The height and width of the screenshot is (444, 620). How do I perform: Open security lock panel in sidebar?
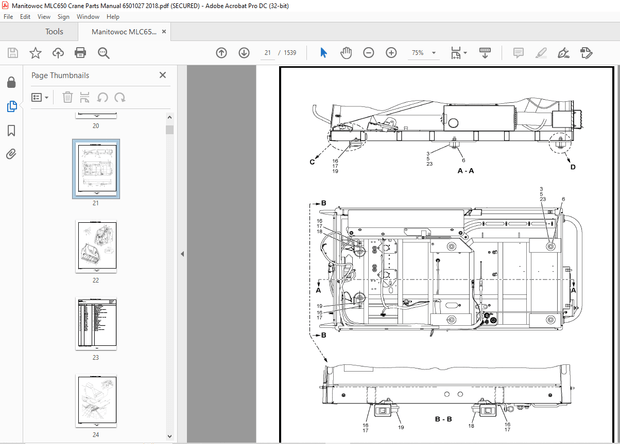(11, 82)
